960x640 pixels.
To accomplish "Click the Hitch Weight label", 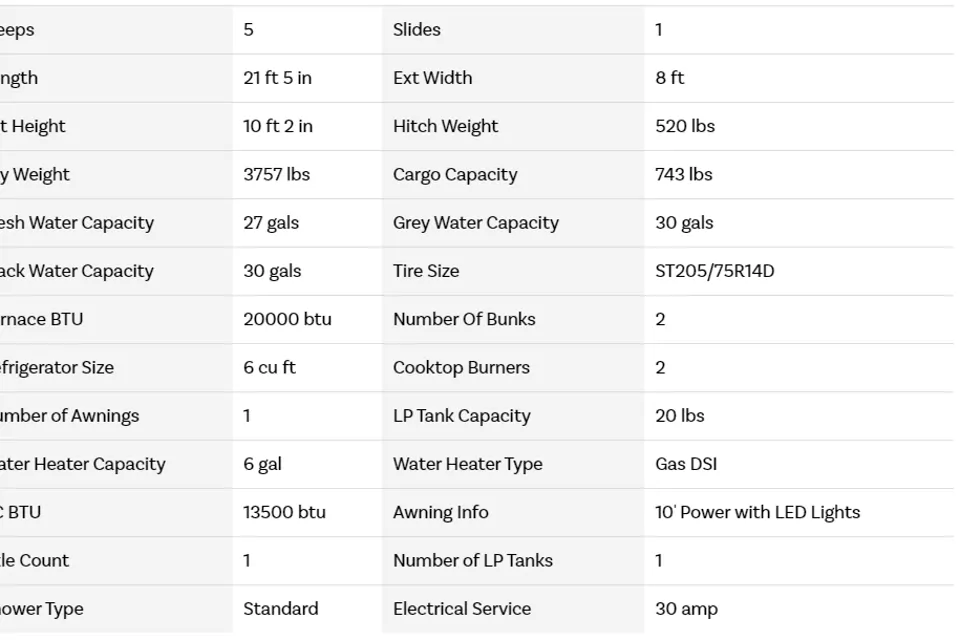I will point(445,126).
